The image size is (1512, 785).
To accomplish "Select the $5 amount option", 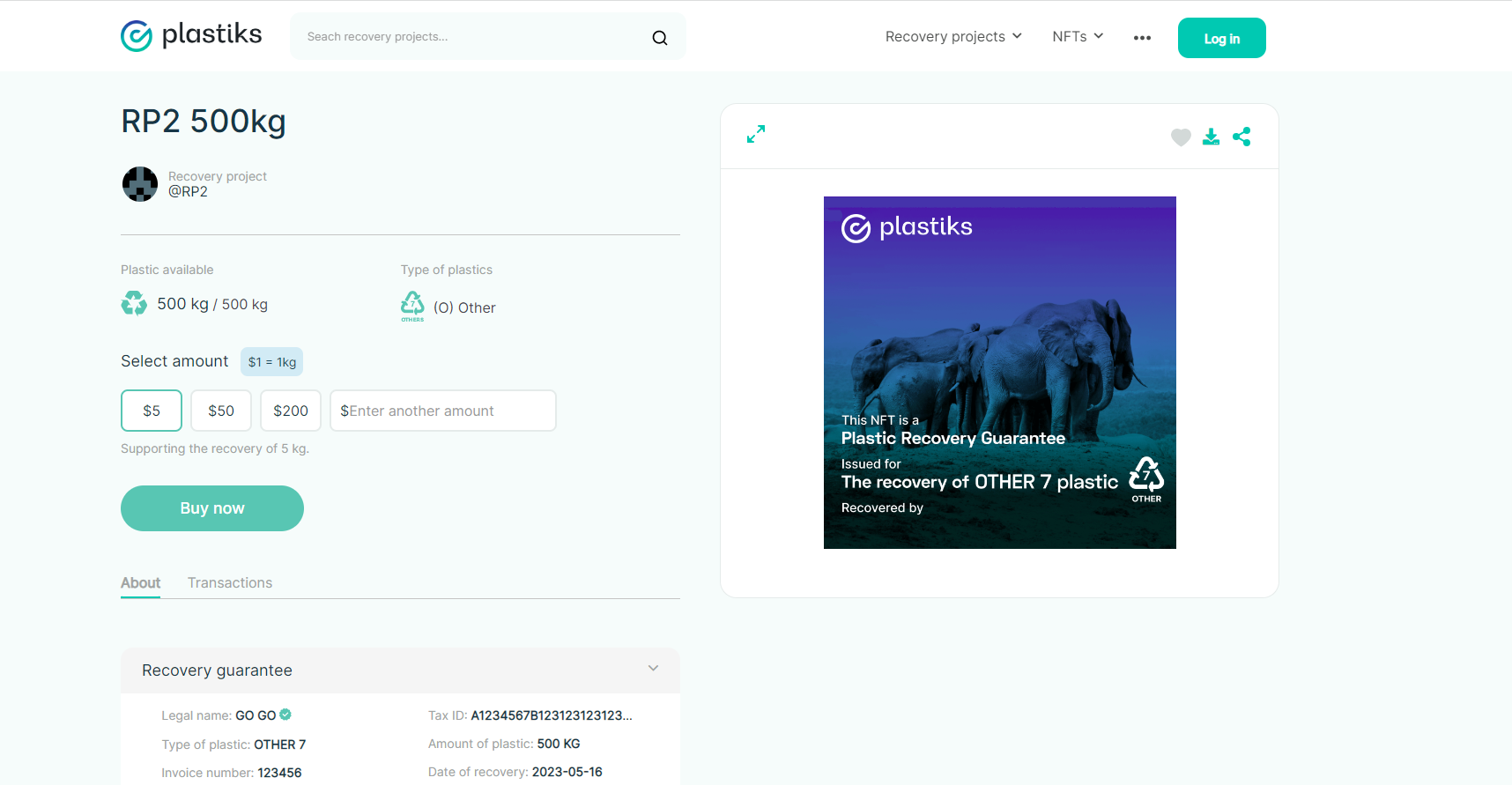I will pyautogui.click(x=152, y=411).
